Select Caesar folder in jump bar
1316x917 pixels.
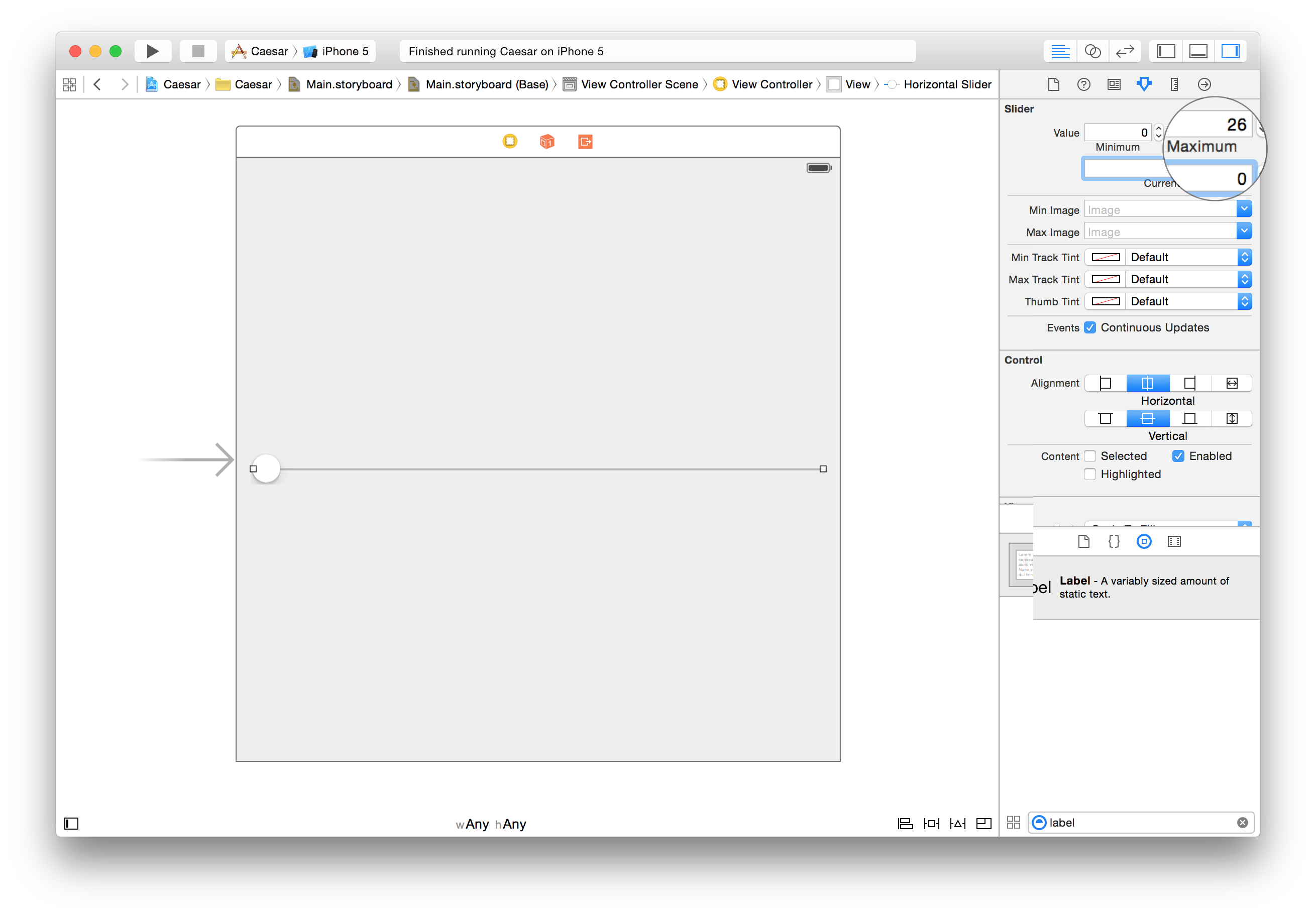tap(244, 85)
